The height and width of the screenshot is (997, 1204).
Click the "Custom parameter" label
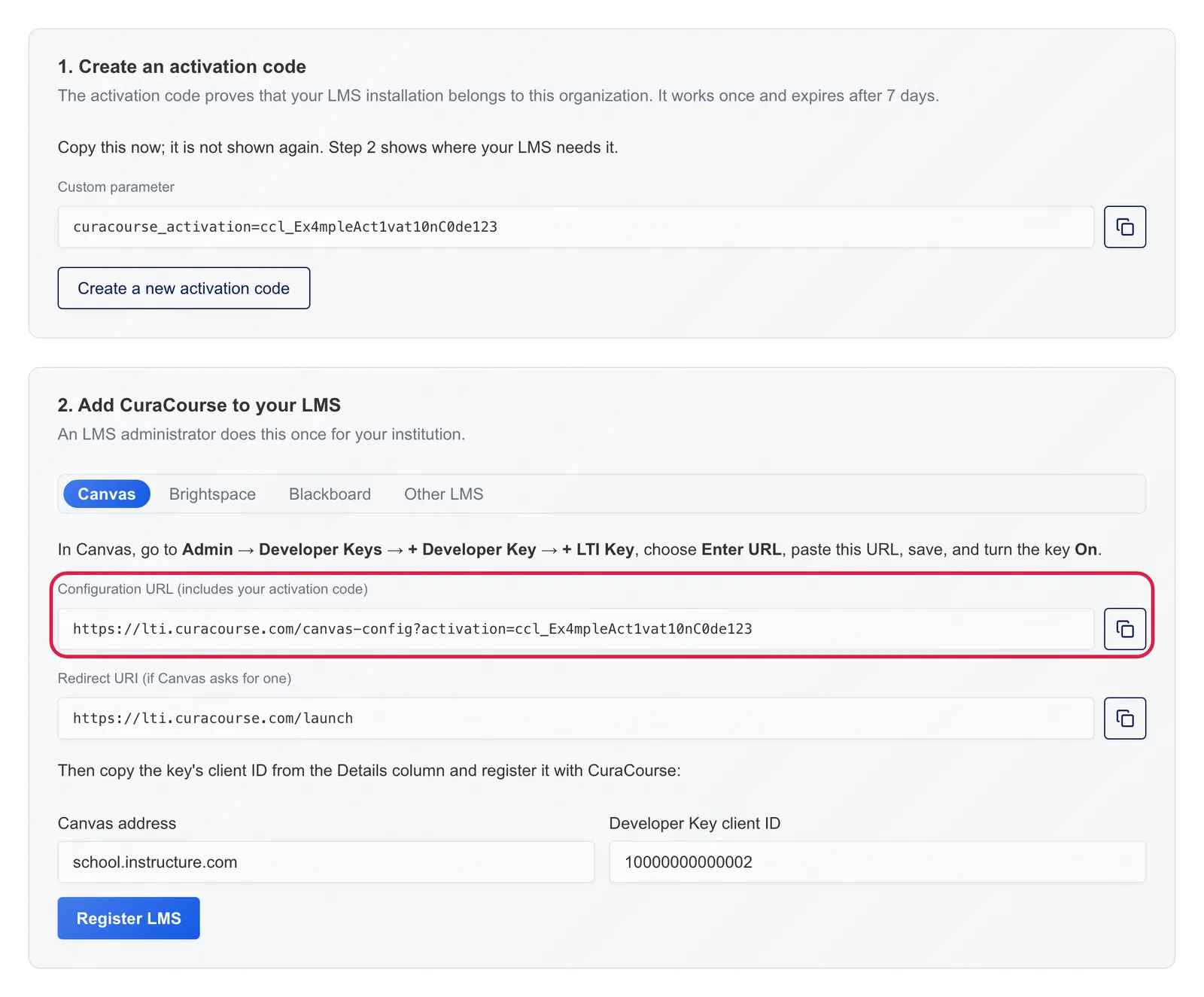[116, 187]
